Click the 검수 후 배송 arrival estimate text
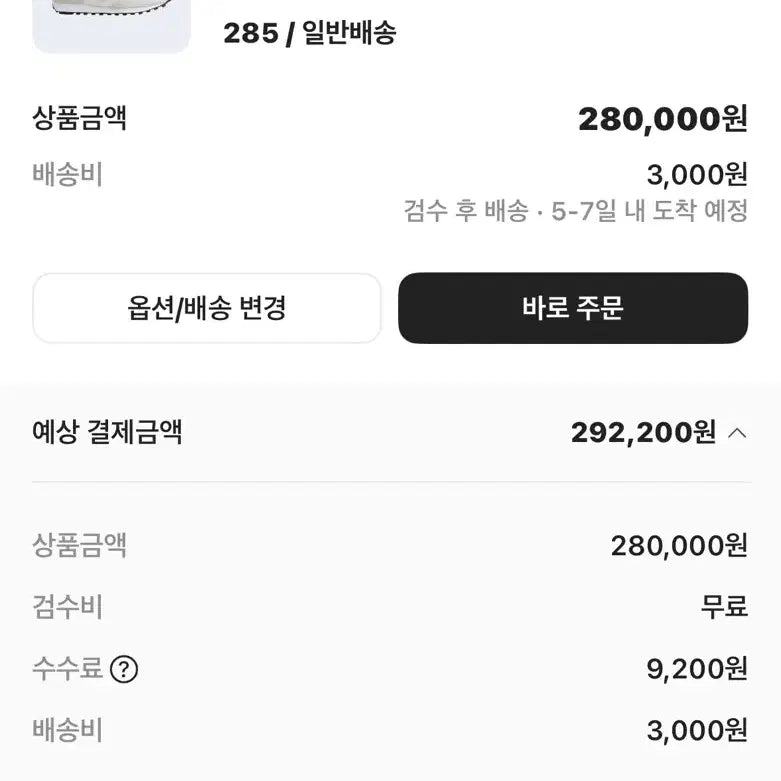The image size is (781, 781). click(x=575, y=211)
